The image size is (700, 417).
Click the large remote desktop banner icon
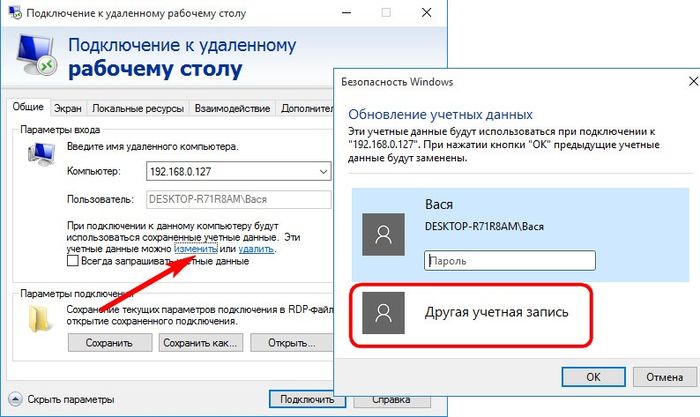(x=39, y=59)
